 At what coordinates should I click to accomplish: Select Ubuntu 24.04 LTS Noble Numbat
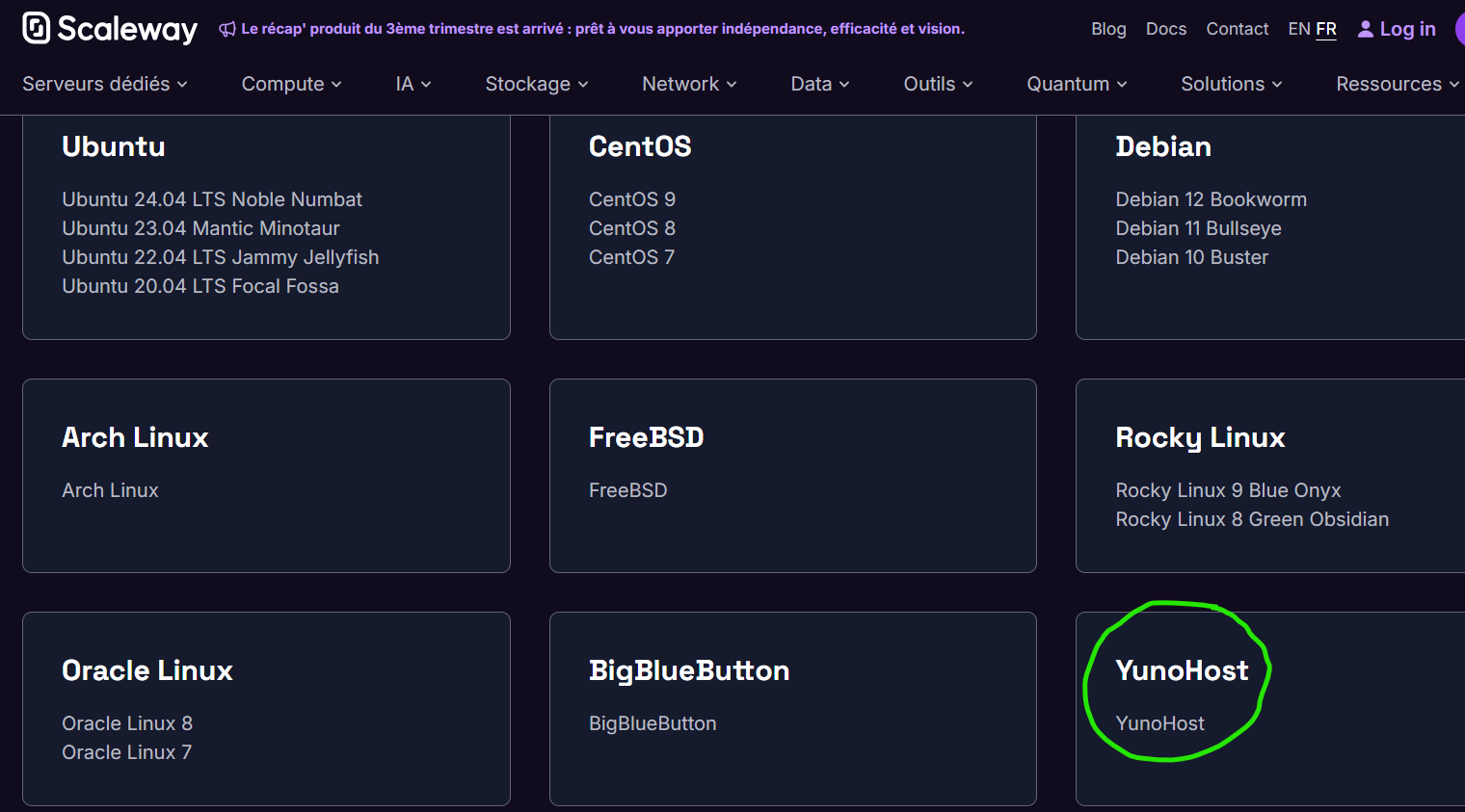click(x=211, y=199)
